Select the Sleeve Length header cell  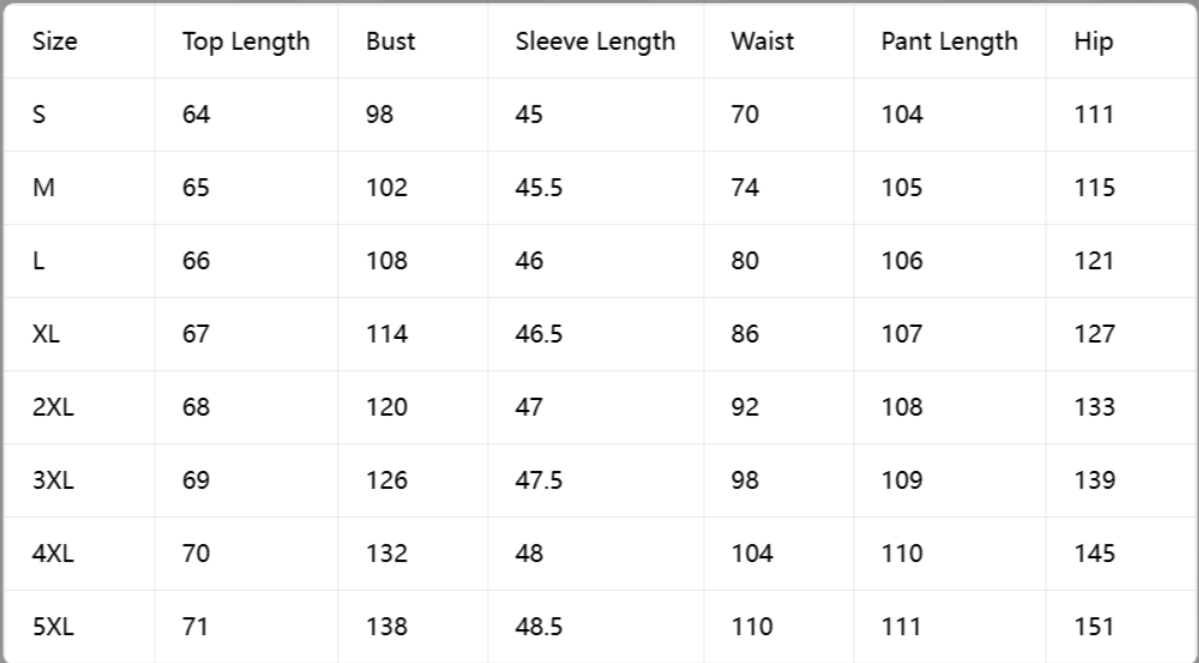595,41
